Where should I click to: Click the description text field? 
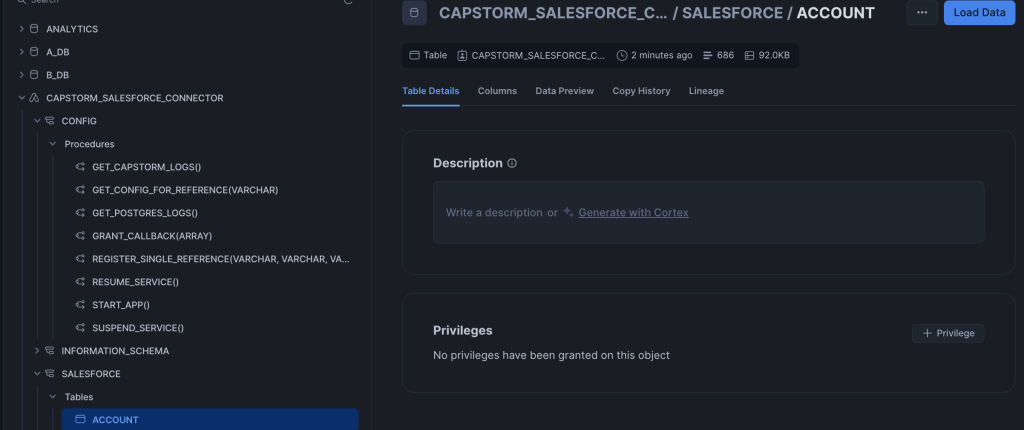point(709,212)
